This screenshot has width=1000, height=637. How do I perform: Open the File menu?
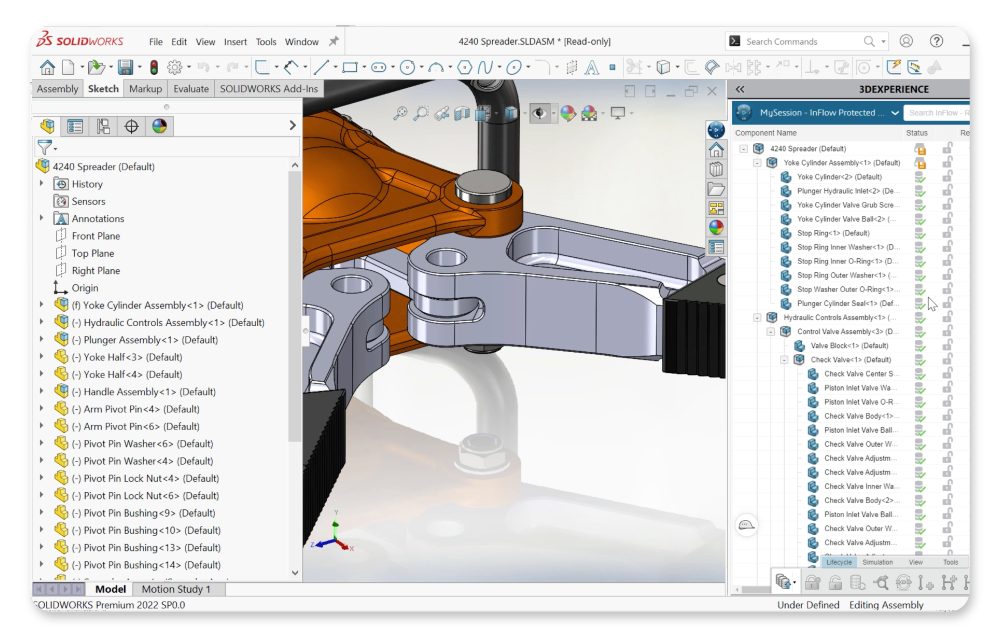click(156, 41)
